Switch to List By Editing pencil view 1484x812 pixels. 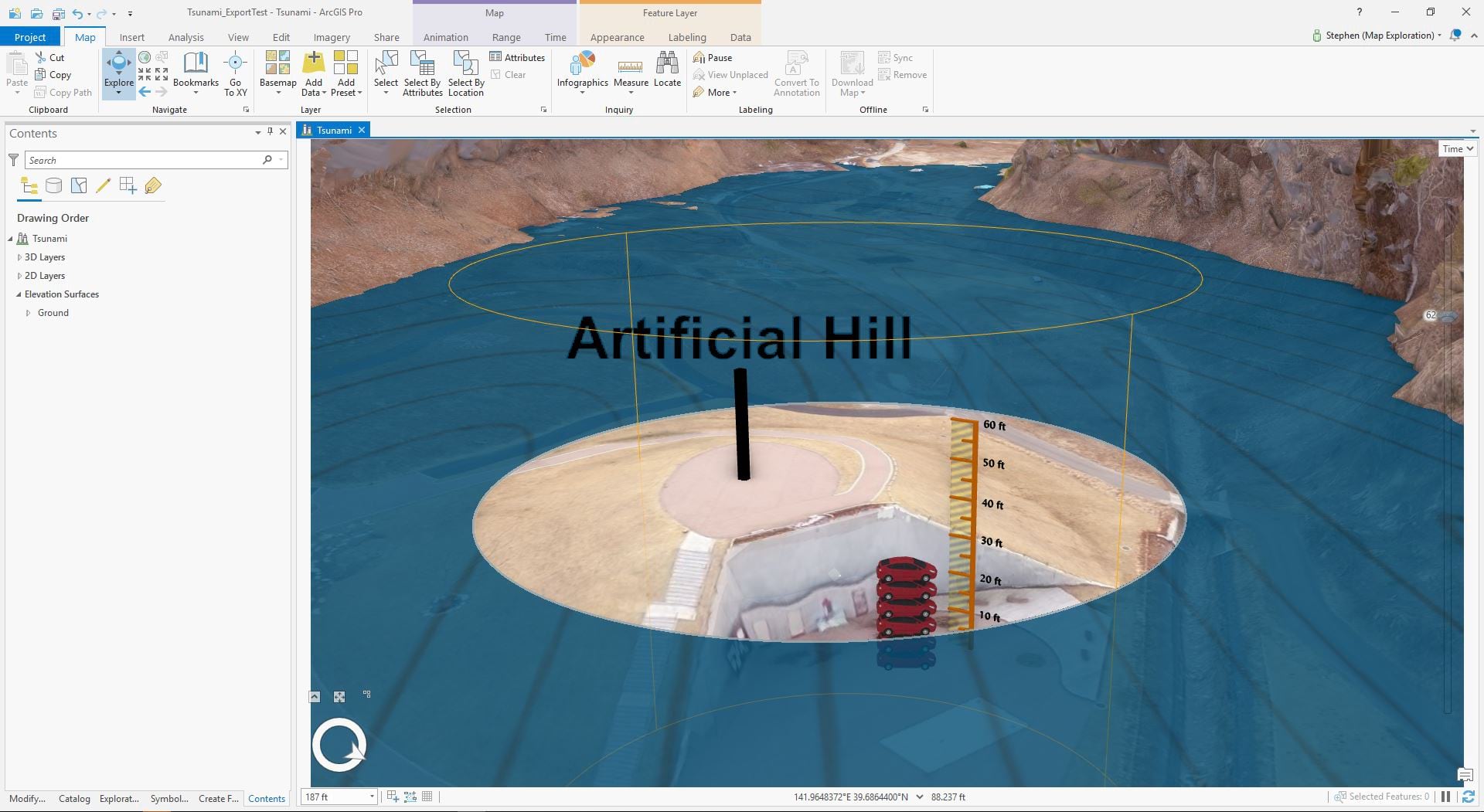click(x=103, y=186)
